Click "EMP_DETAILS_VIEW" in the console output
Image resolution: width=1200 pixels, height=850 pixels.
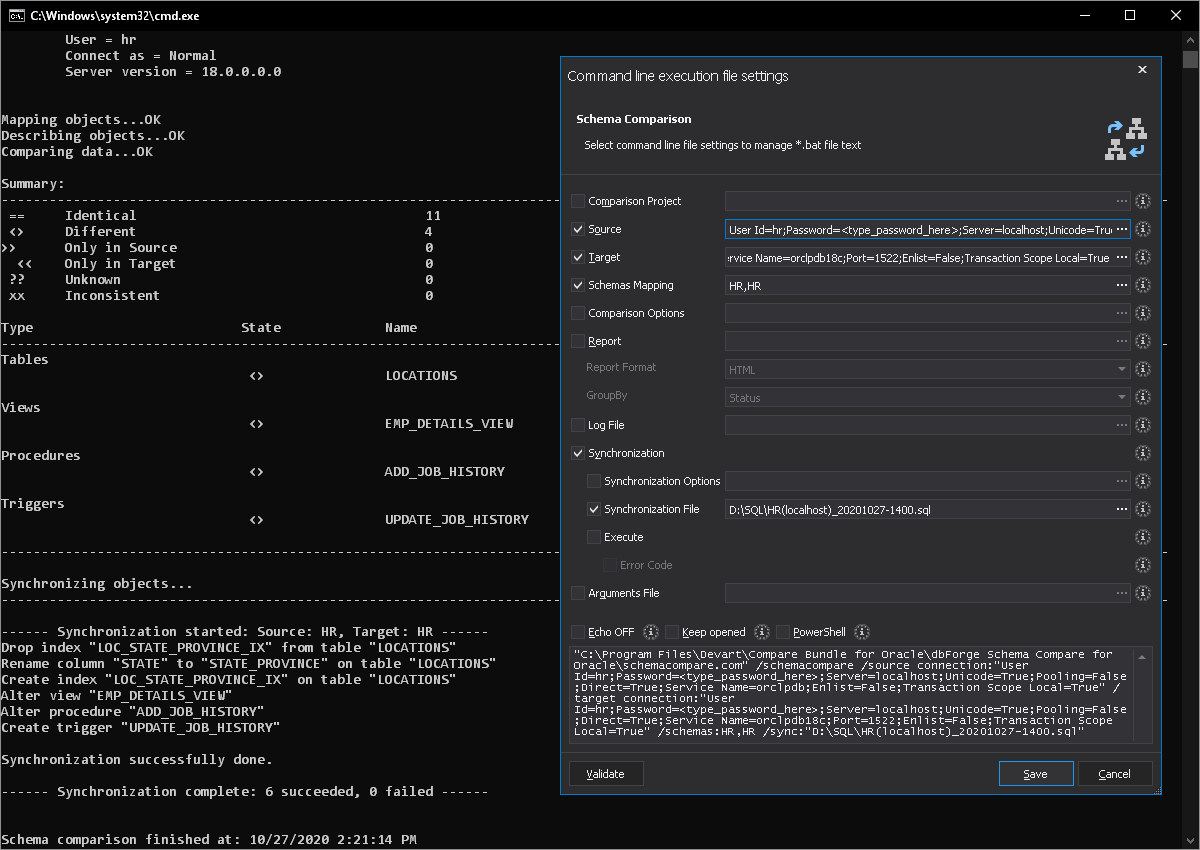(449, 424)
